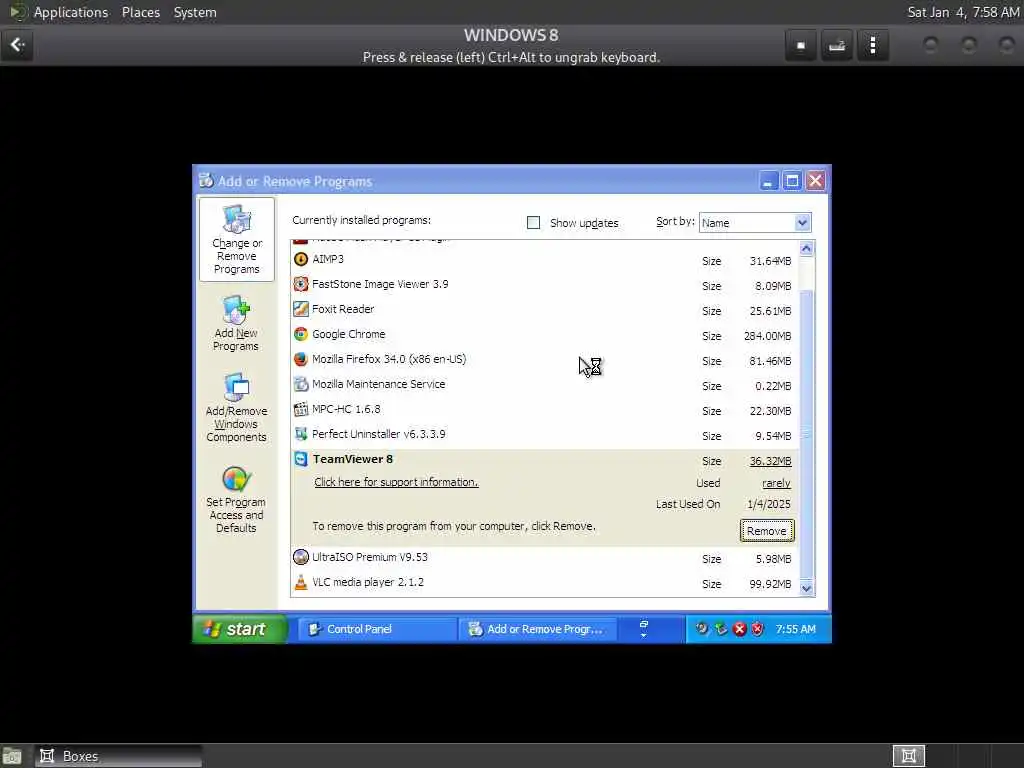Open Add/Remove Windows Components

(x=236, y=408)
